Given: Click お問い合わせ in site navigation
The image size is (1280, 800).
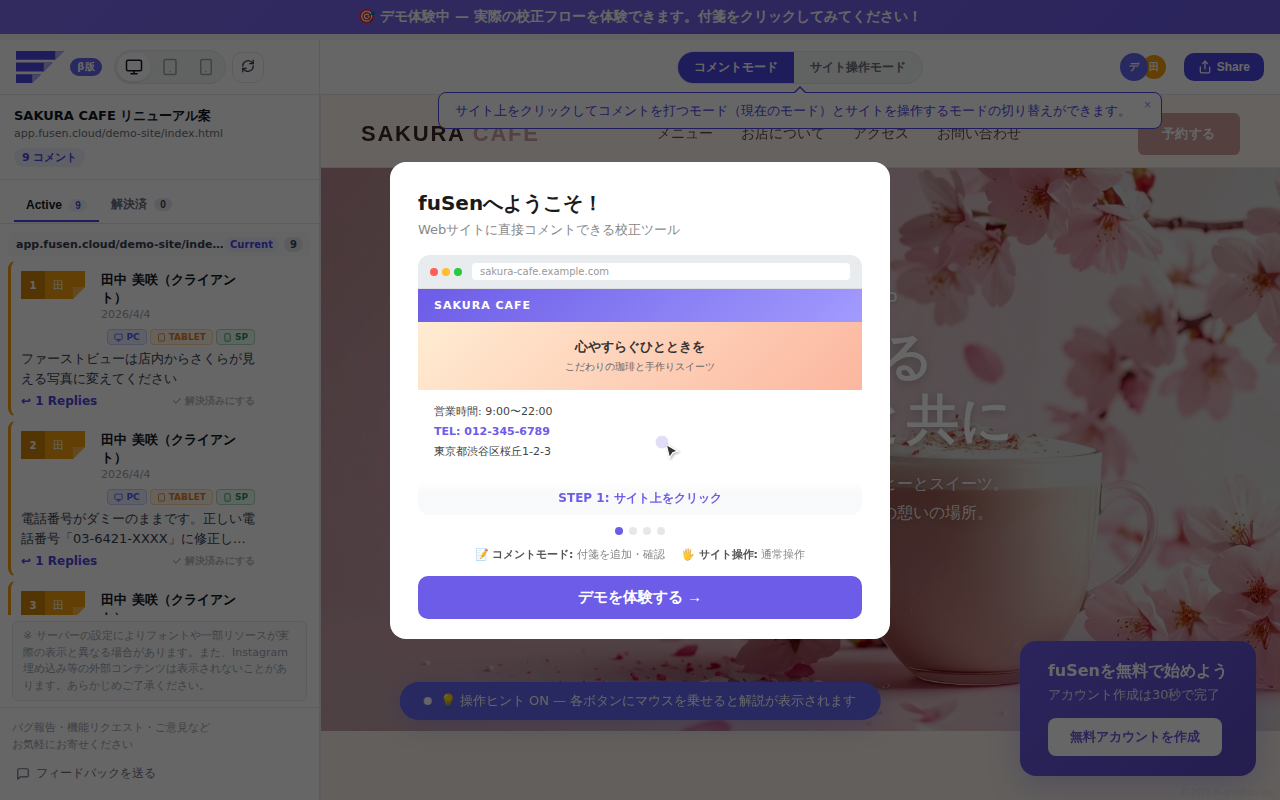Looking at the screenshot, I should (979, 133).
